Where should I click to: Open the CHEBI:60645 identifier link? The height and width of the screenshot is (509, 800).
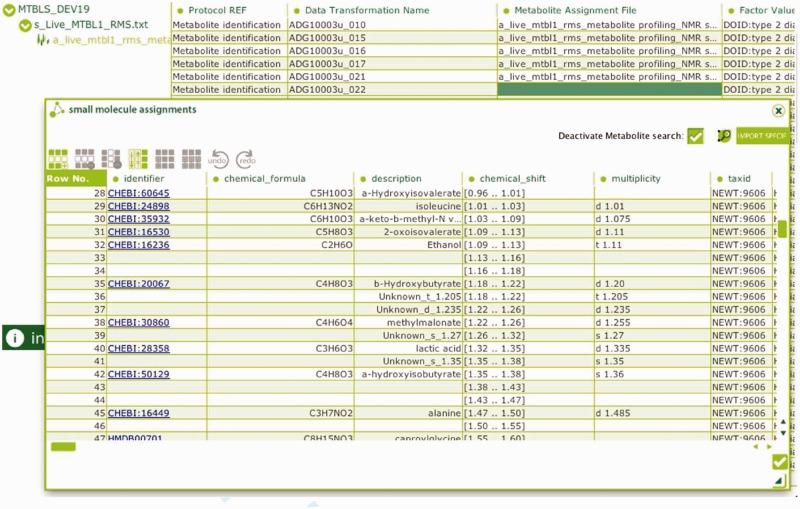click(138, 193)
